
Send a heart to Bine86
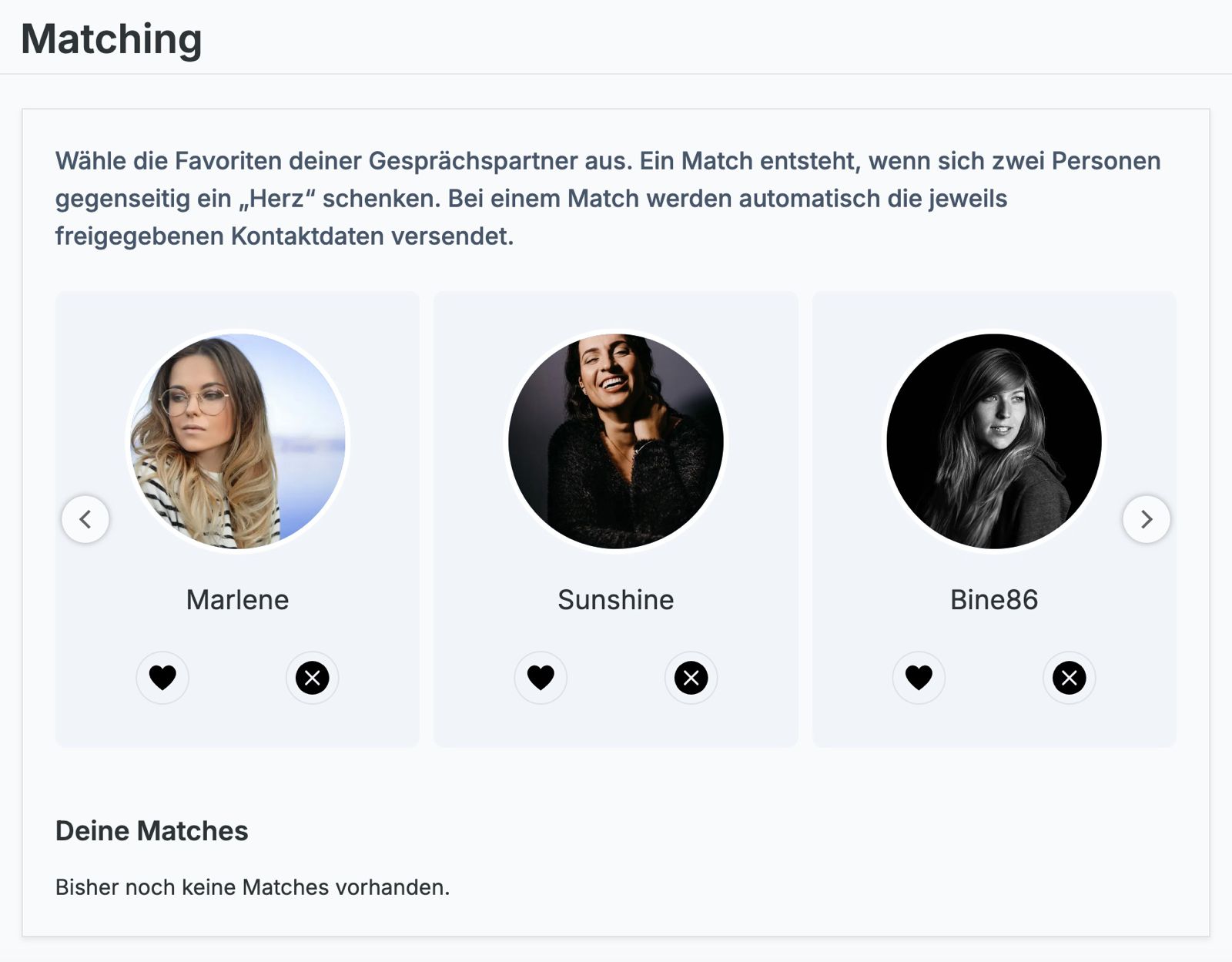pyautogui.click(x=919, y=678)
